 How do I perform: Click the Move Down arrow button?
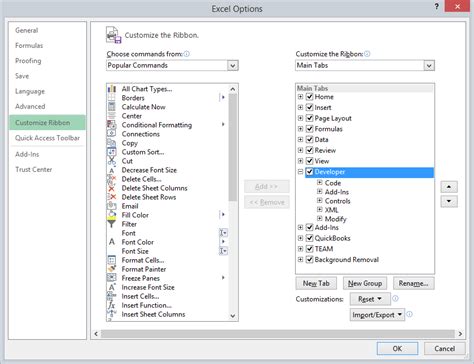[x=449, y=201]
